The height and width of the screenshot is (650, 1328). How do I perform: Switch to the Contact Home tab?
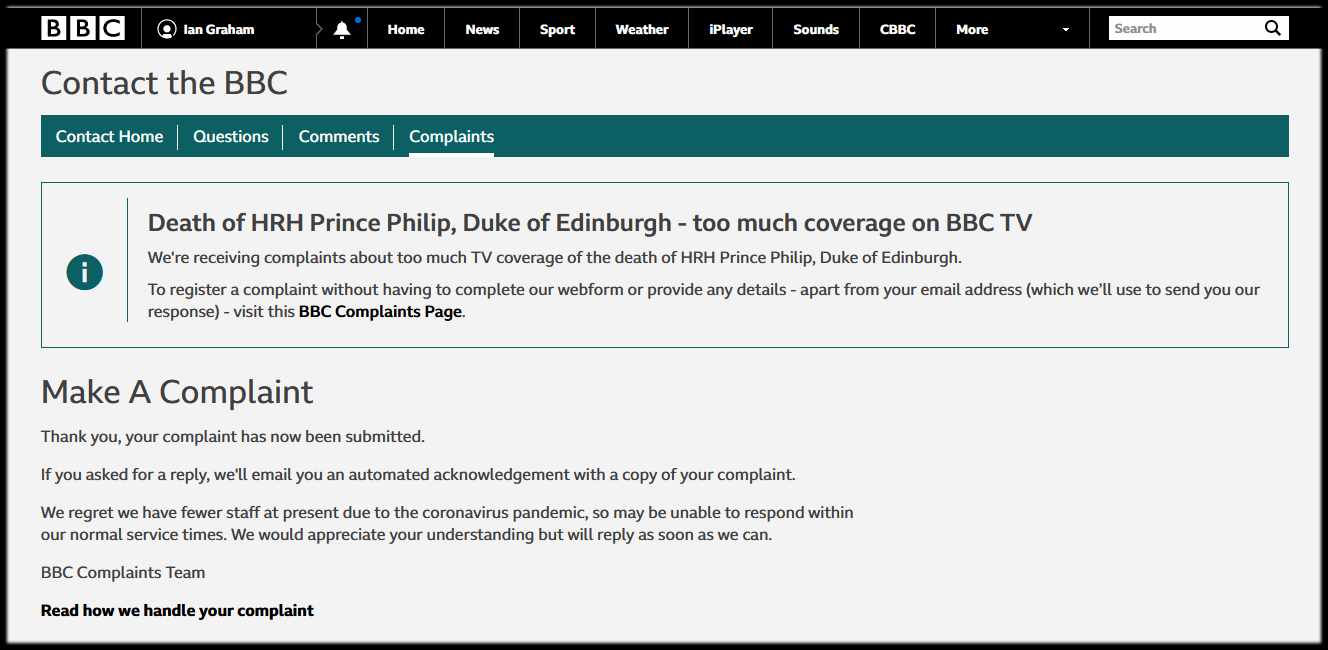pos(109,137)
